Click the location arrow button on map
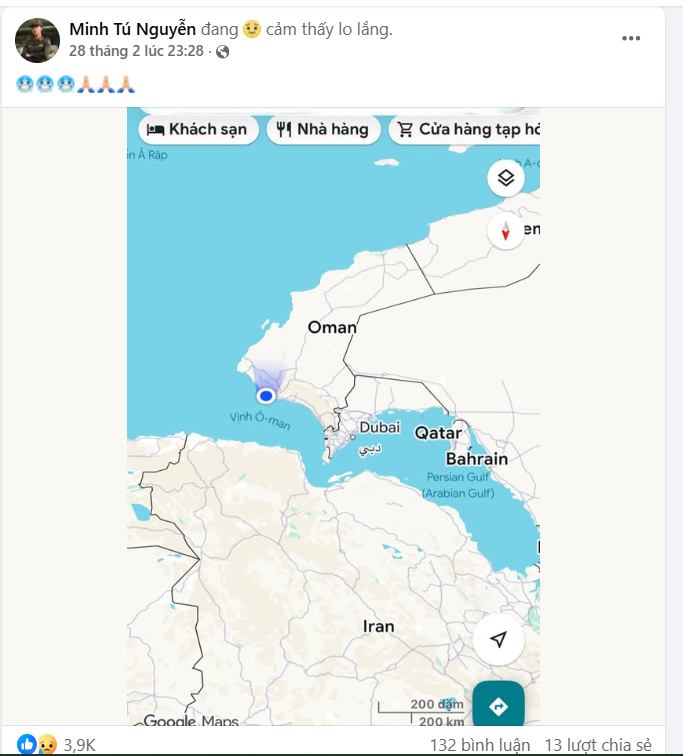The width and height of the screenshot is (683, 756). pyautogui.click(x=498, y=640)
